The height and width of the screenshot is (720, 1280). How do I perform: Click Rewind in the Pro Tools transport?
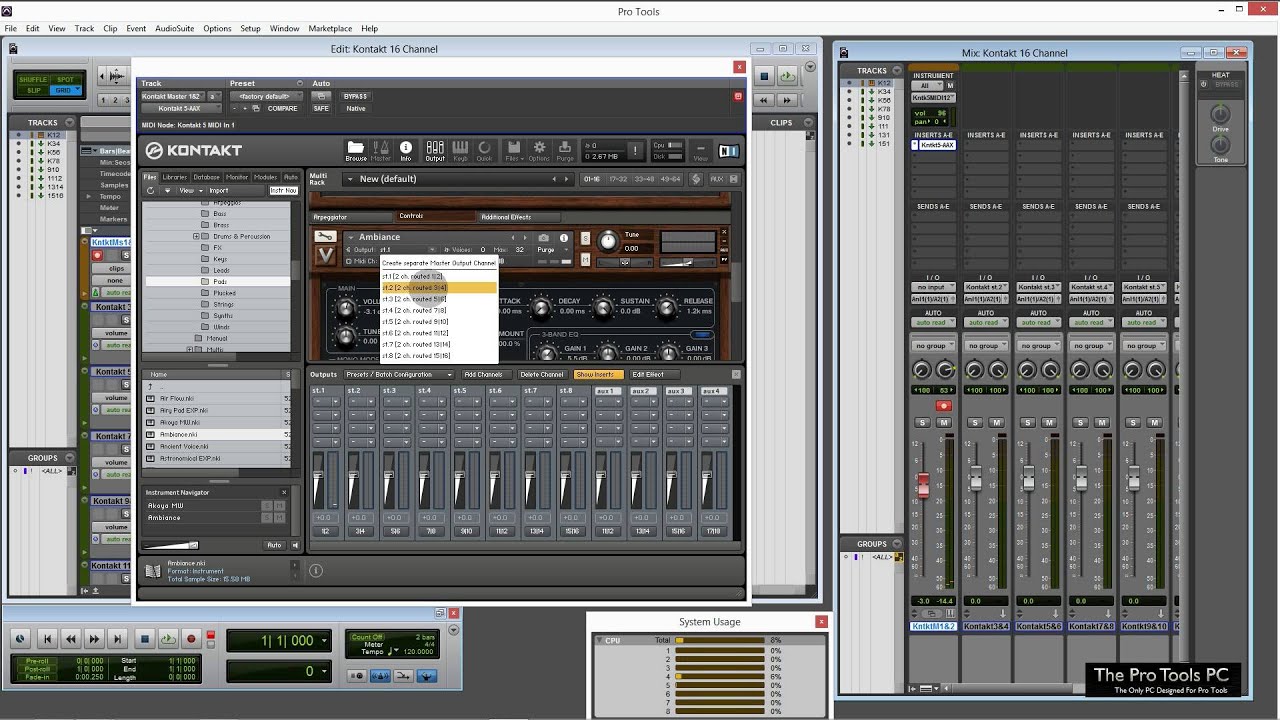tap(70, 638)
